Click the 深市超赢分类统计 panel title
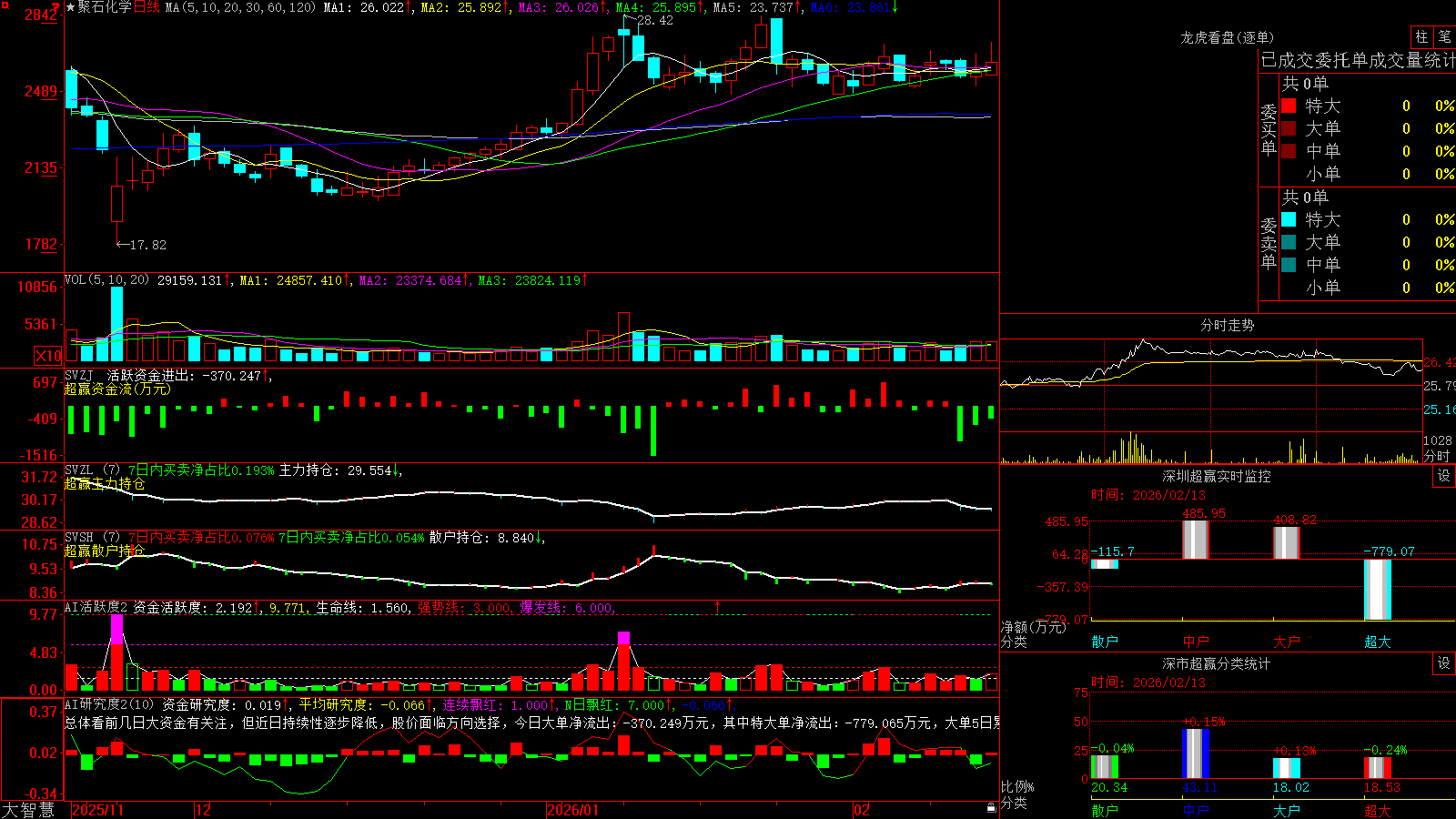 click(1216, 663)
